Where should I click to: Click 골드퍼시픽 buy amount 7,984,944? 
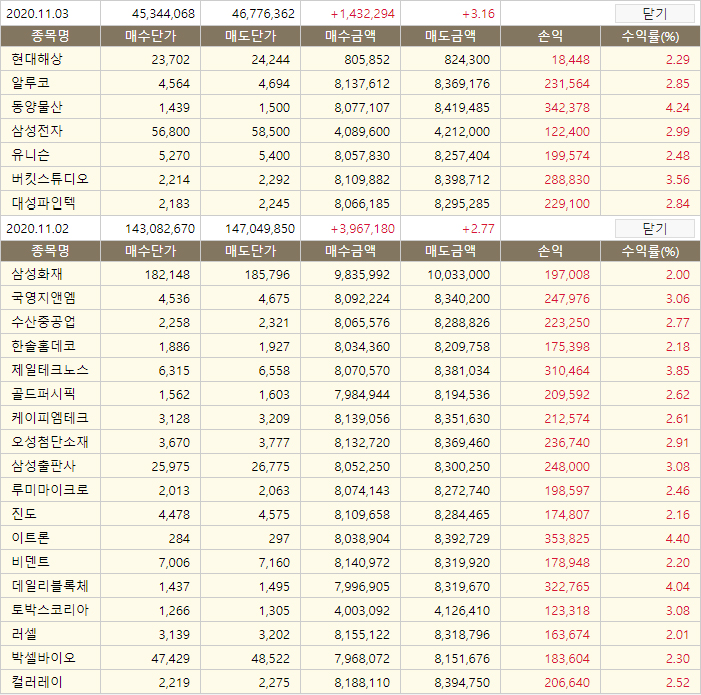point(362,395)
